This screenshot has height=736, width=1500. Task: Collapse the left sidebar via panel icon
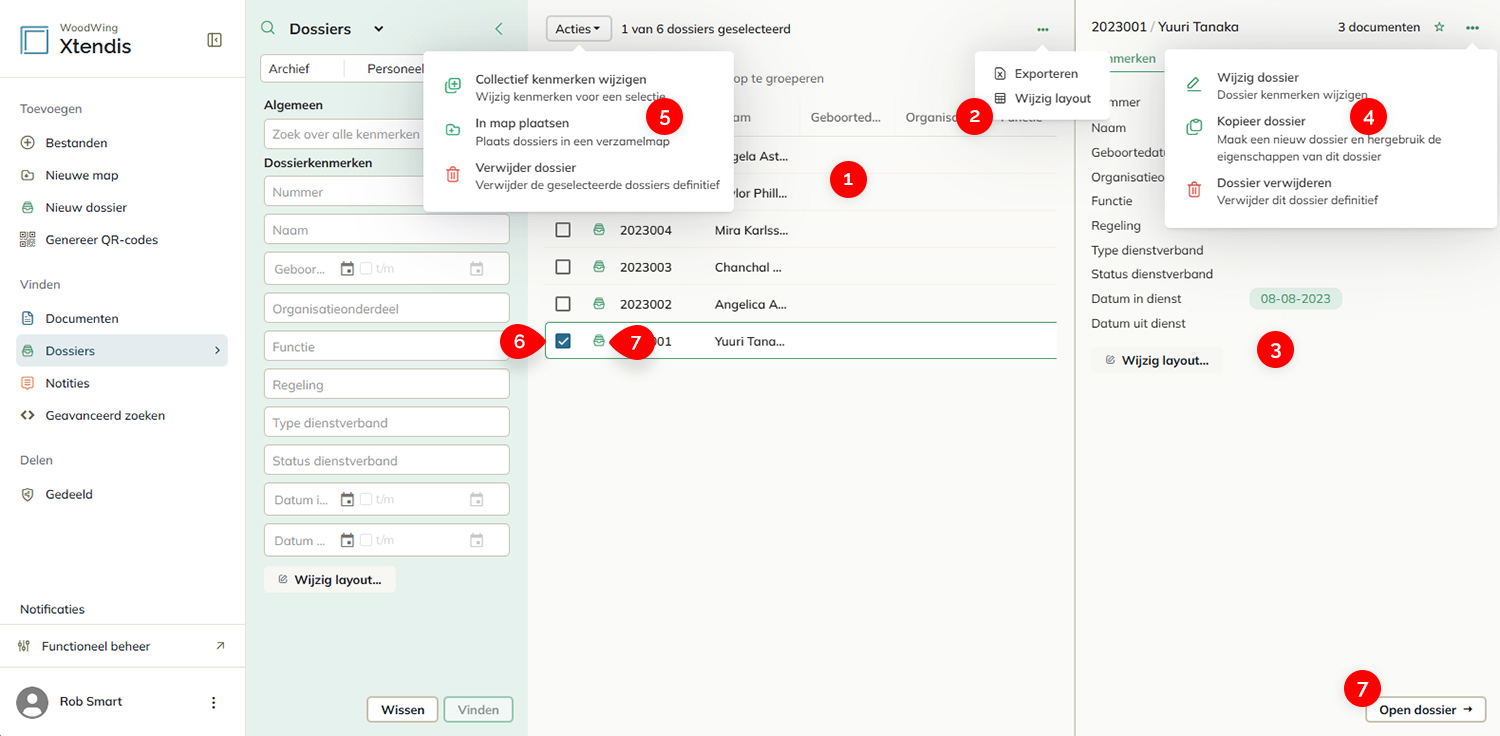click(214, 40)
